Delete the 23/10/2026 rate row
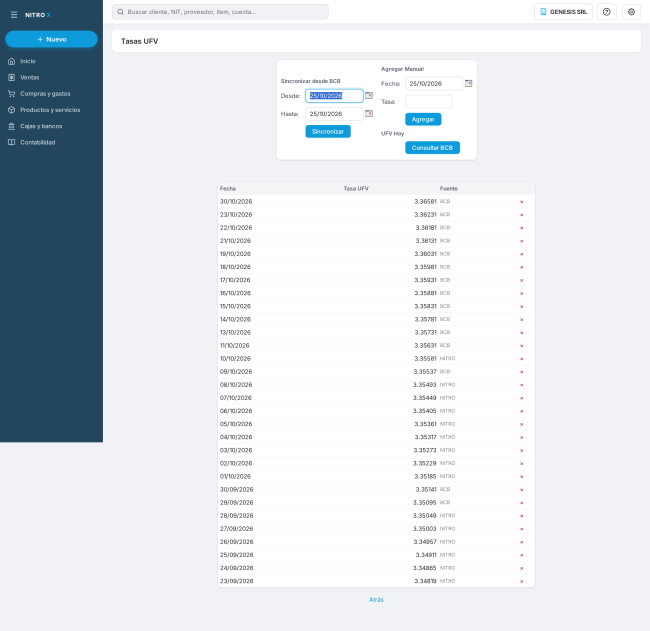This screenshot has width=650, height=631. coord(521,215)
